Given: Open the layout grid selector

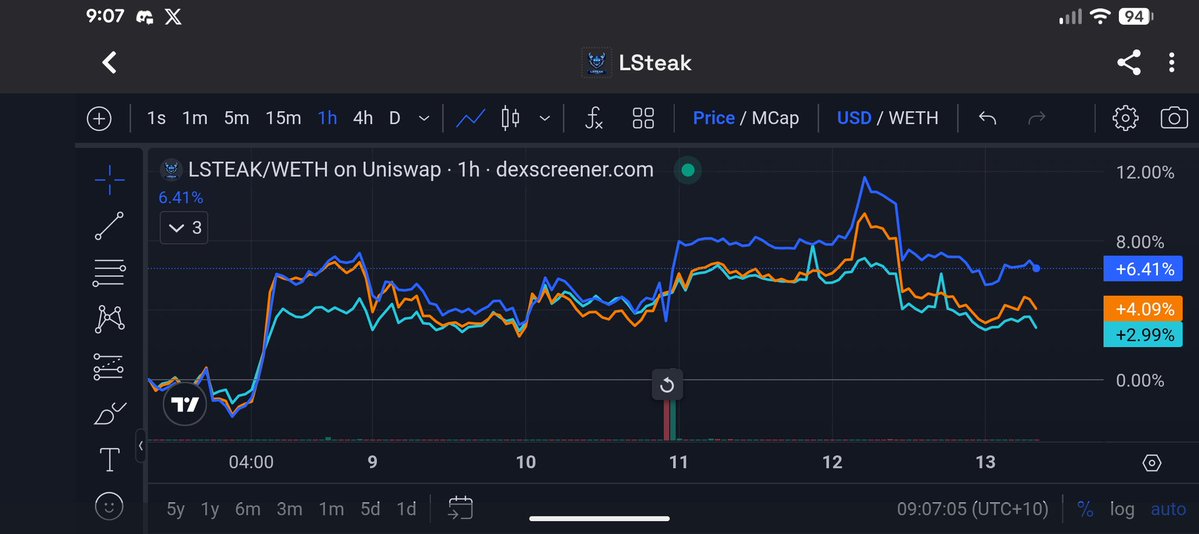Looking at the screenshot, I should 643,119.
